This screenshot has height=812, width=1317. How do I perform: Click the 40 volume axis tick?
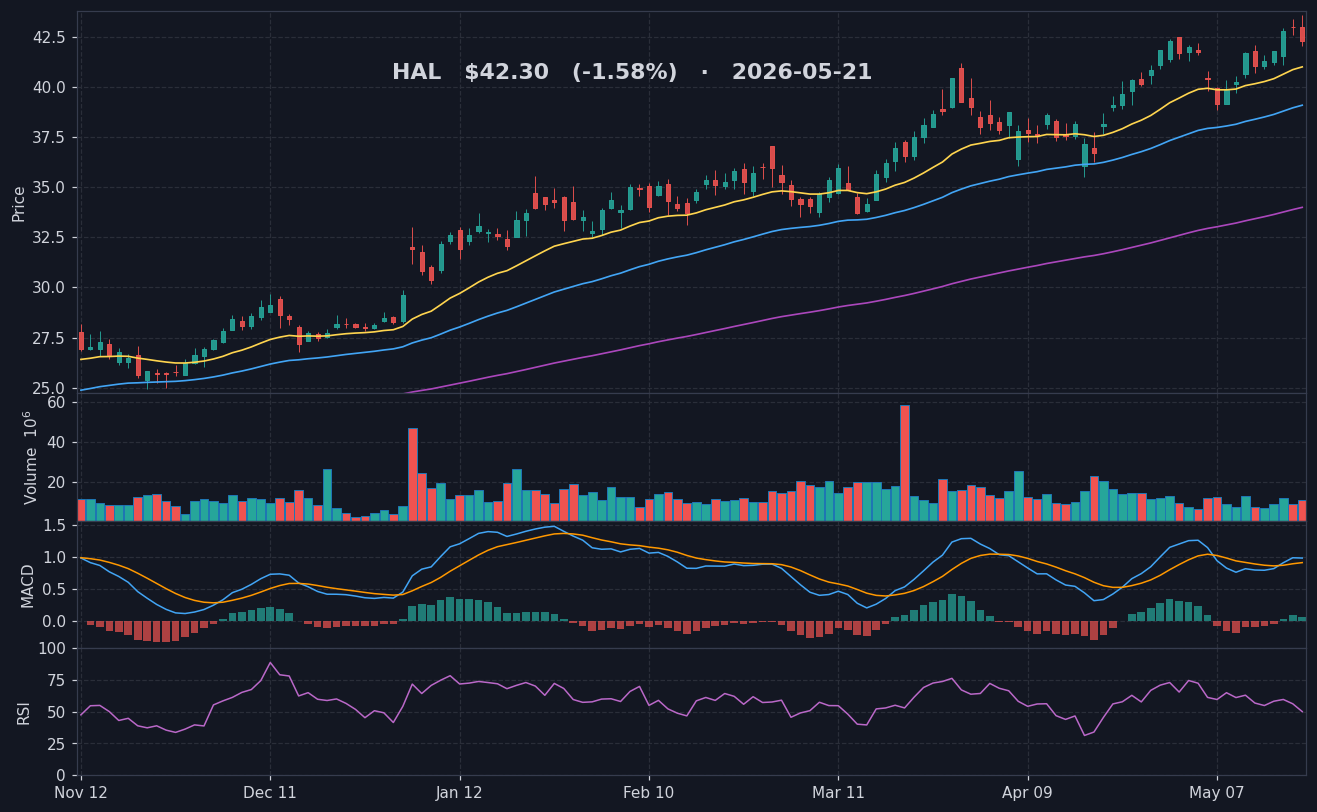(x=57, y=442)
